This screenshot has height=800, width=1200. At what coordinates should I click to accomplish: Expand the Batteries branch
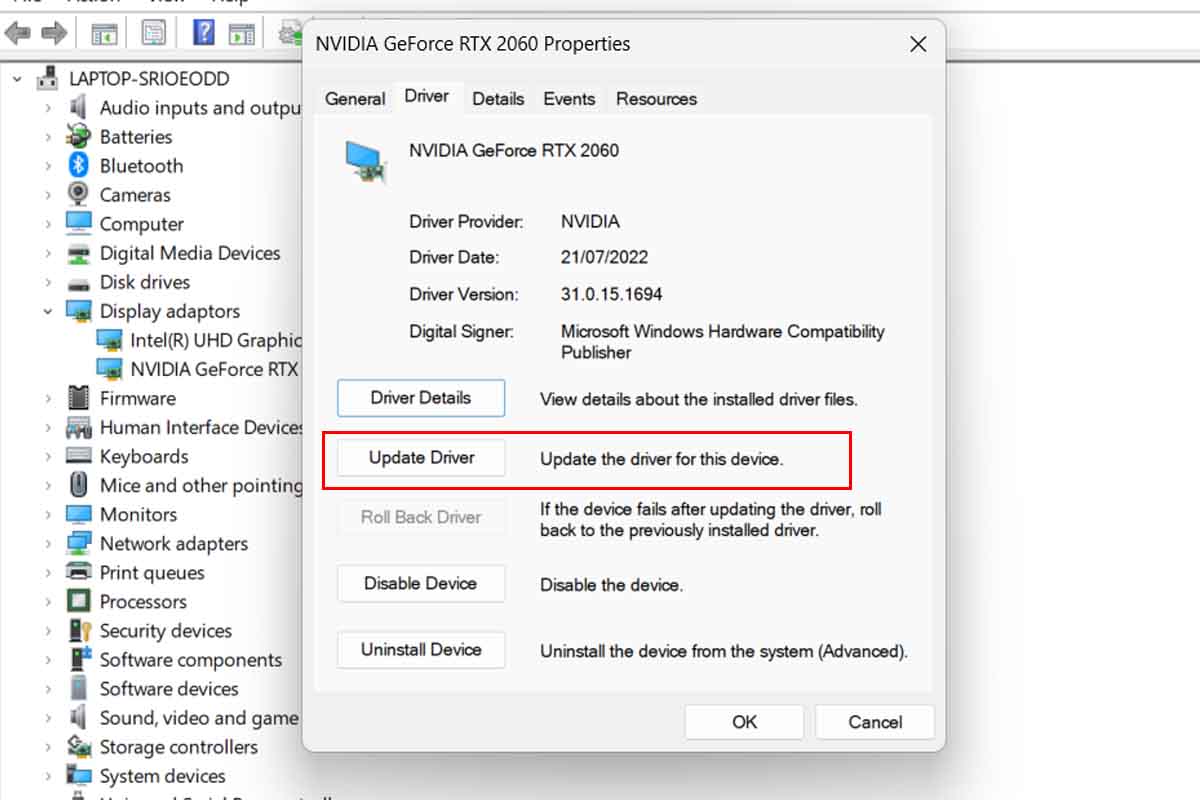(x=47, y=137)
